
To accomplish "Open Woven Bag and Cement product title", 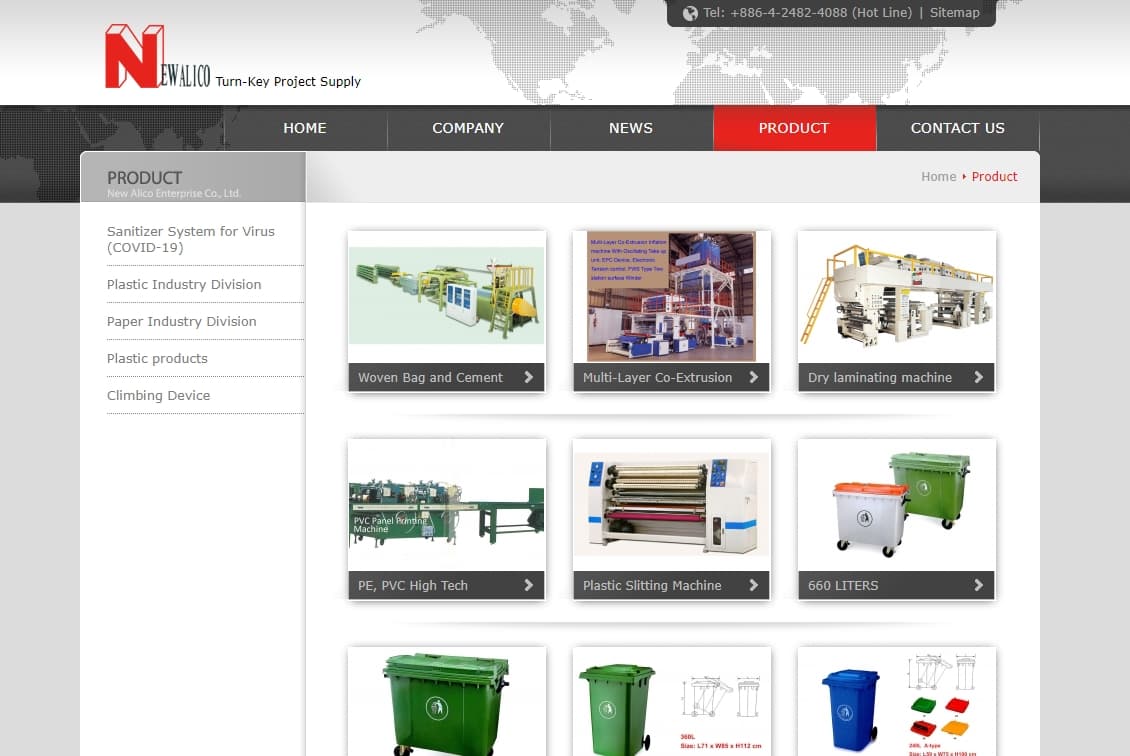I will [430, 377].
